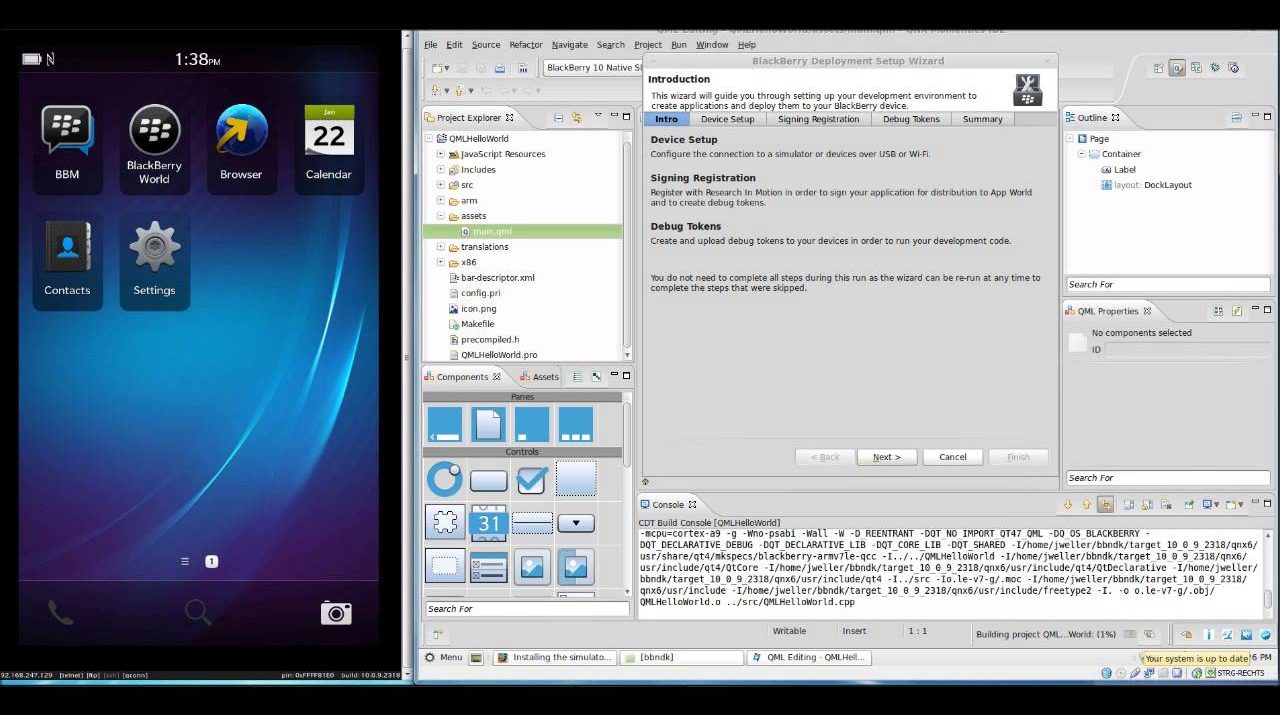Collapse the QMLHelloWorld project node

(429, 139)
